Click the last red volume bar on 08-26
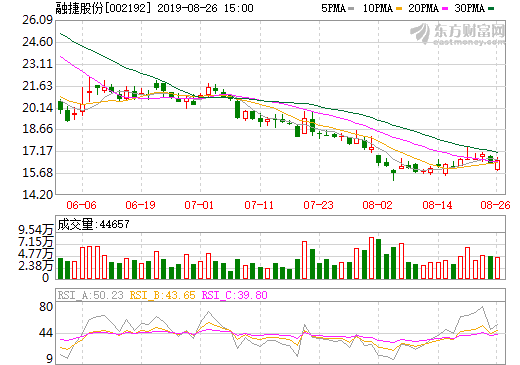The width and height of the screenshot is (520, 365). point(498,268)
